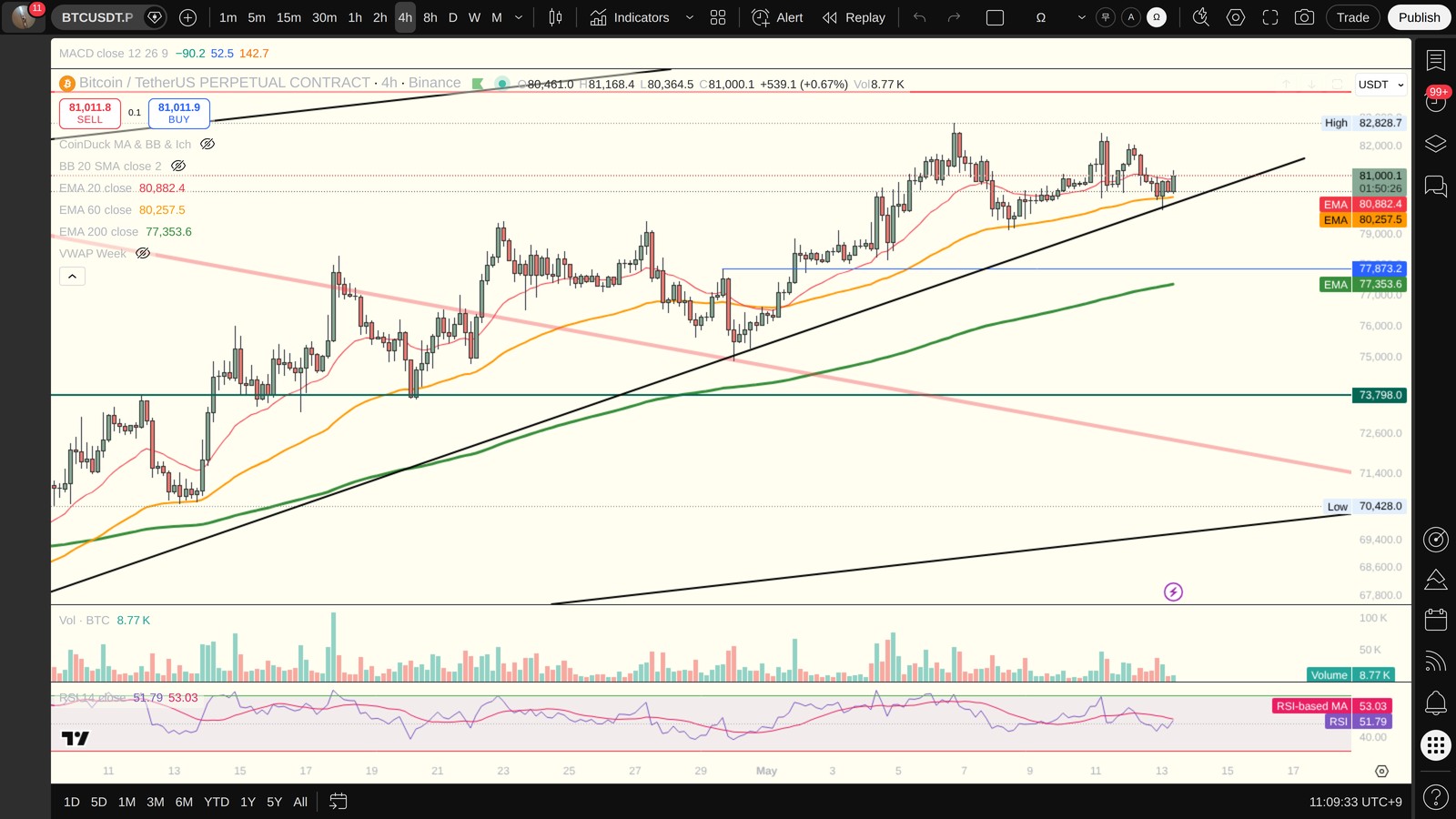The image size is (1456, 819).
Task: Expand favorite indicators chevron
Action: pyautogui.click(x=689, y=17)
